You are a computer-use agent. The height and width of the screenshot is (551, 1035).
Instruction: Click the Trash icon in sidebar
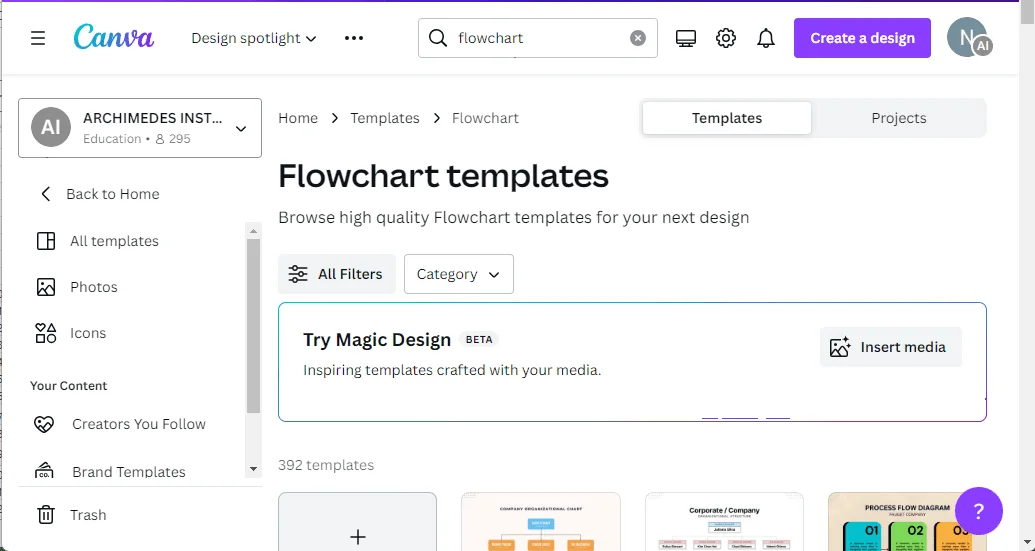point(46,515)
